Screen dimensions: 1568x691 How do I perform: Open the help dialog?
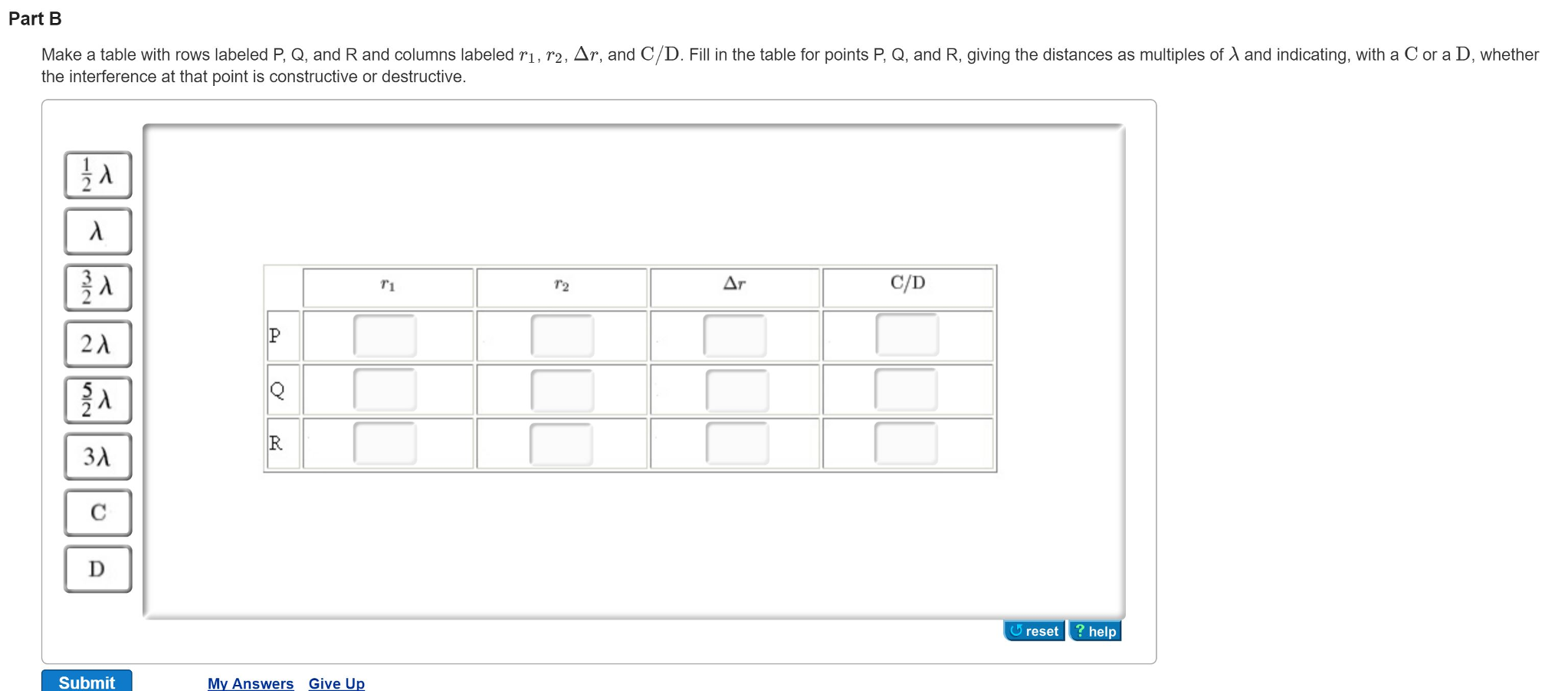click(1094, 630)
